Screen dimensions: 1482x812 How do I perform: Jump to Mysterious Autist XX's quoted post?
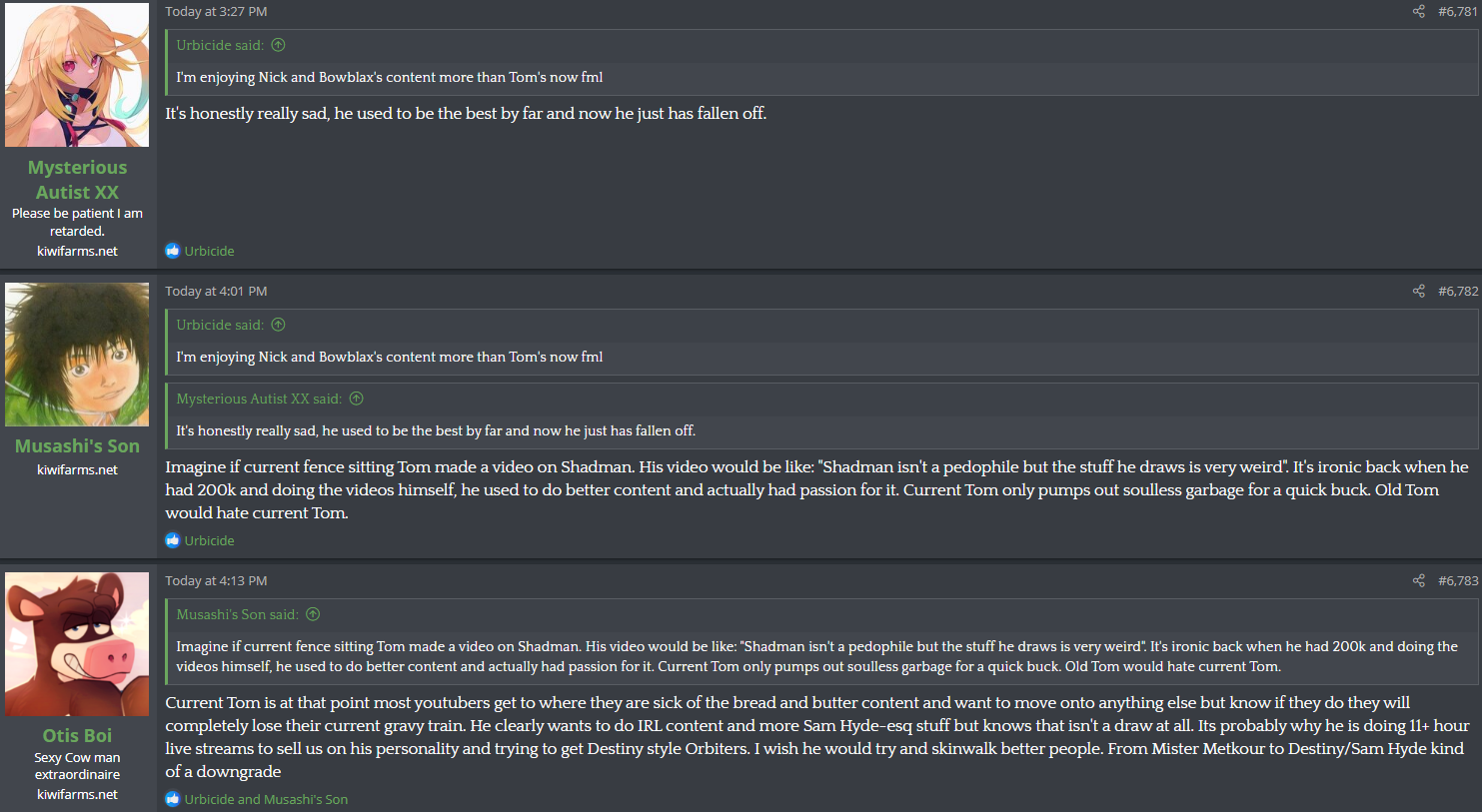[x=356, y=399]
